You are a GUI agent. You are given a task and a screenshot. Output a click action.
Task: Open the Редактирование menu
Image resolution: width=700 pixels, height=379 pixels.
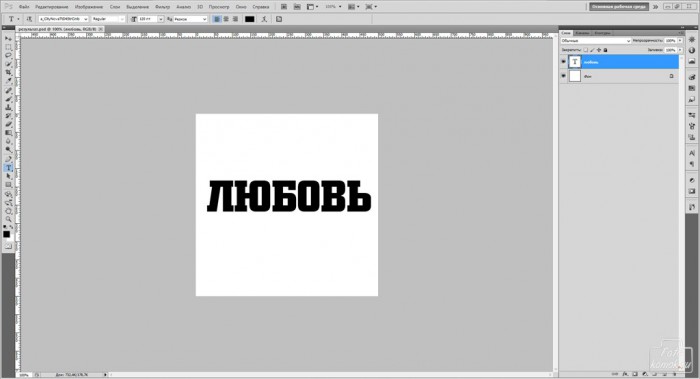click(52, 7)
